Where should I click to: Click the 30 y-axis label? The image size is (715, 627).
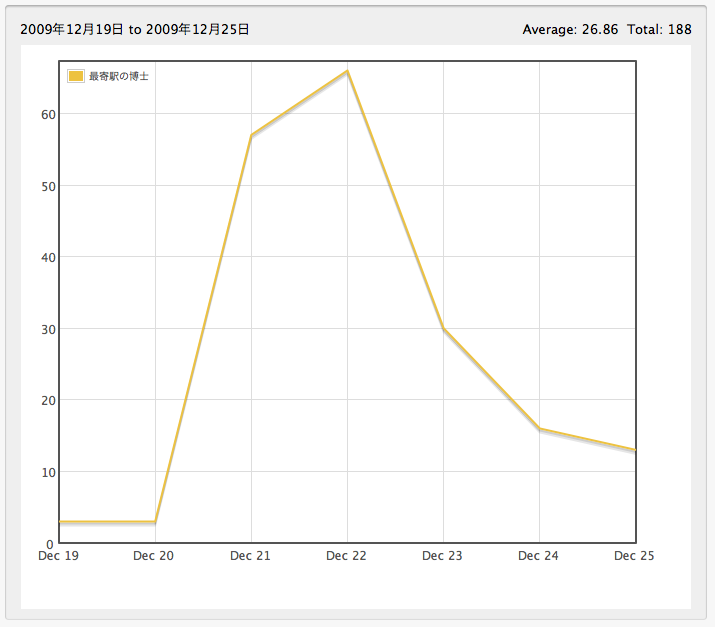click(x=47, y=329)
